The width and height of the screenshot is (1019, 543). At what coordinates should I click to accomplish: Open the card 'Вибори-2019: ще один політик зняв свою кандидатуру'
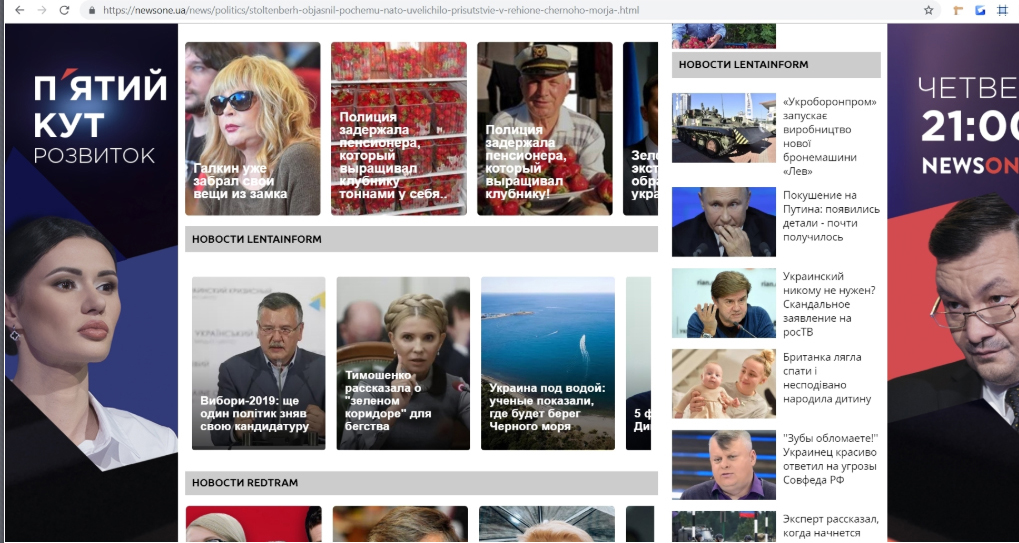259,363
